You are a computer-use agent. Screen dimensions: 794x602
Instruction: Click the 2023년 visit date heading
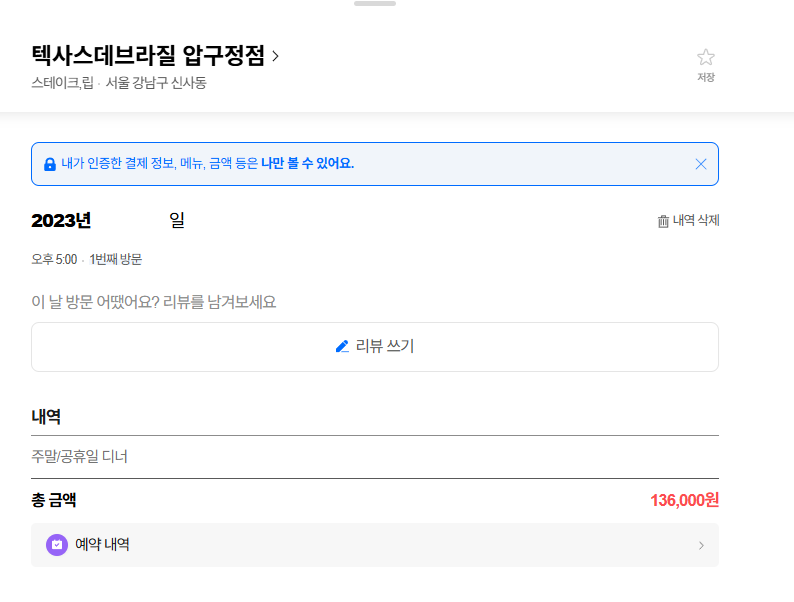(61, 220)
